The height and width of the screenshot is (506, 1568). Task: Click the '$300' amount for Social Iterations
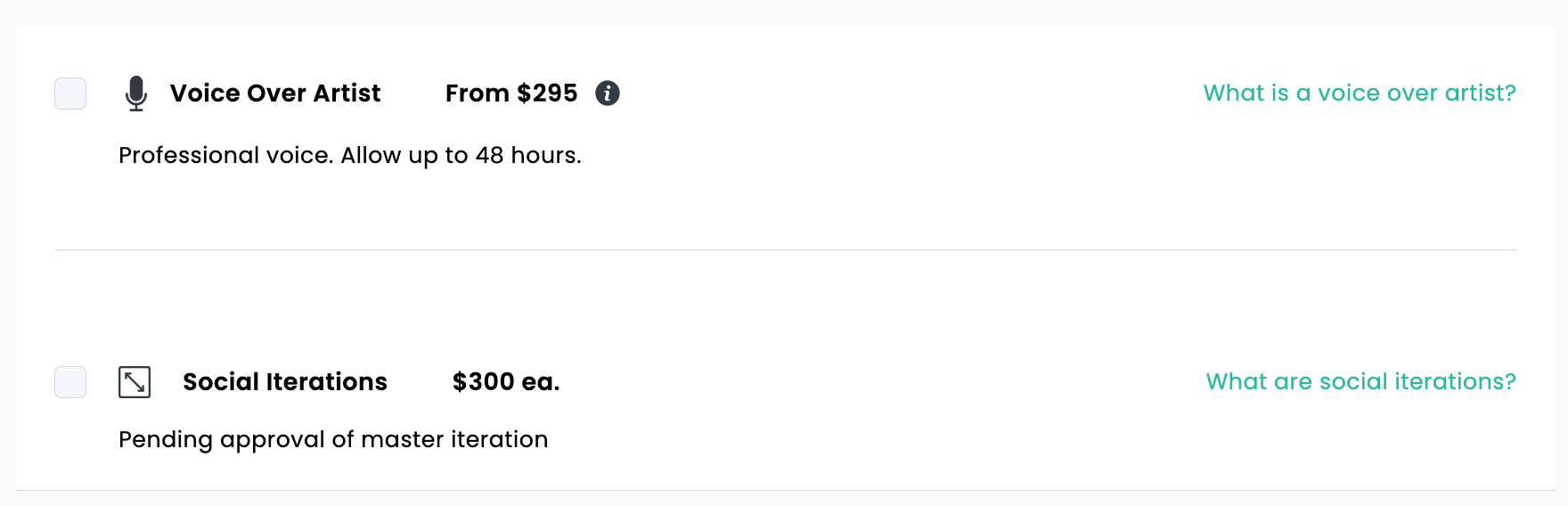[x=484, y=381]
